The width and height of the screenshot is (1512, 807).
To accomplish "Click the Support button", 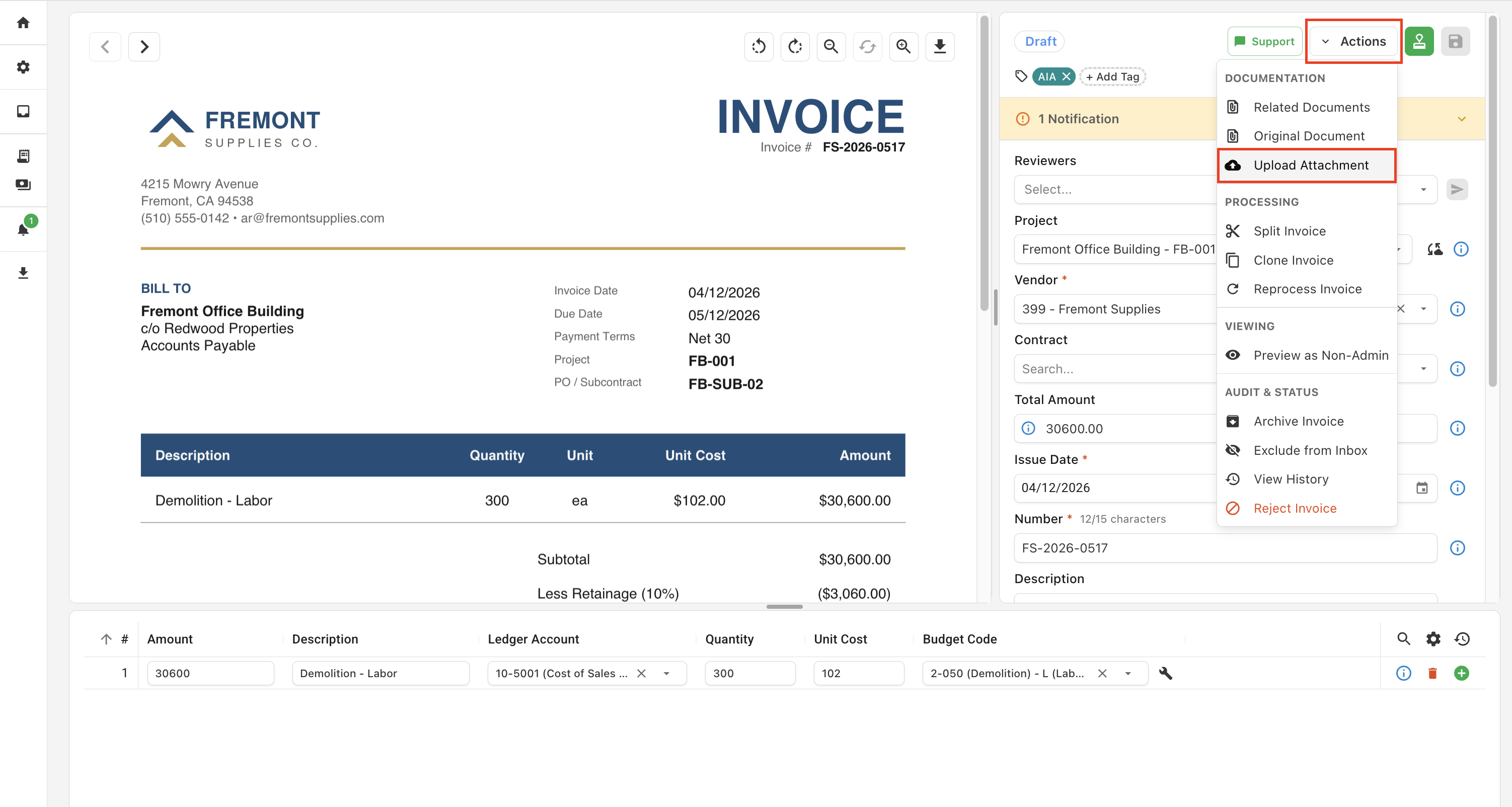I will 1264,41.
